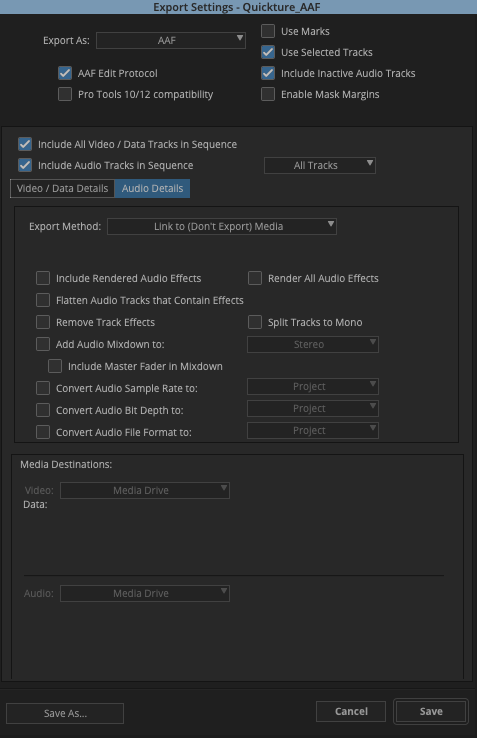The height and width of the screenshot is (738, 477).
Task: Enable the Use Marks checkbox
Action: tap(268, 31)
